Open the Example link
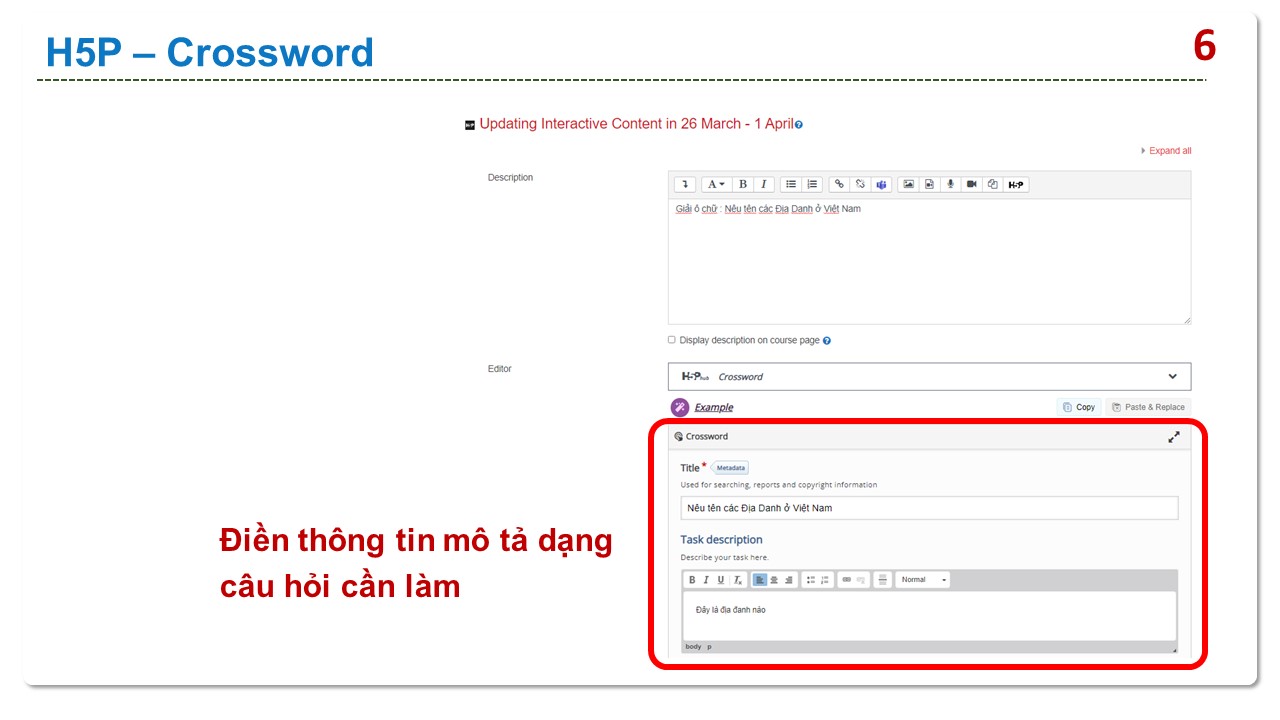 713,407
